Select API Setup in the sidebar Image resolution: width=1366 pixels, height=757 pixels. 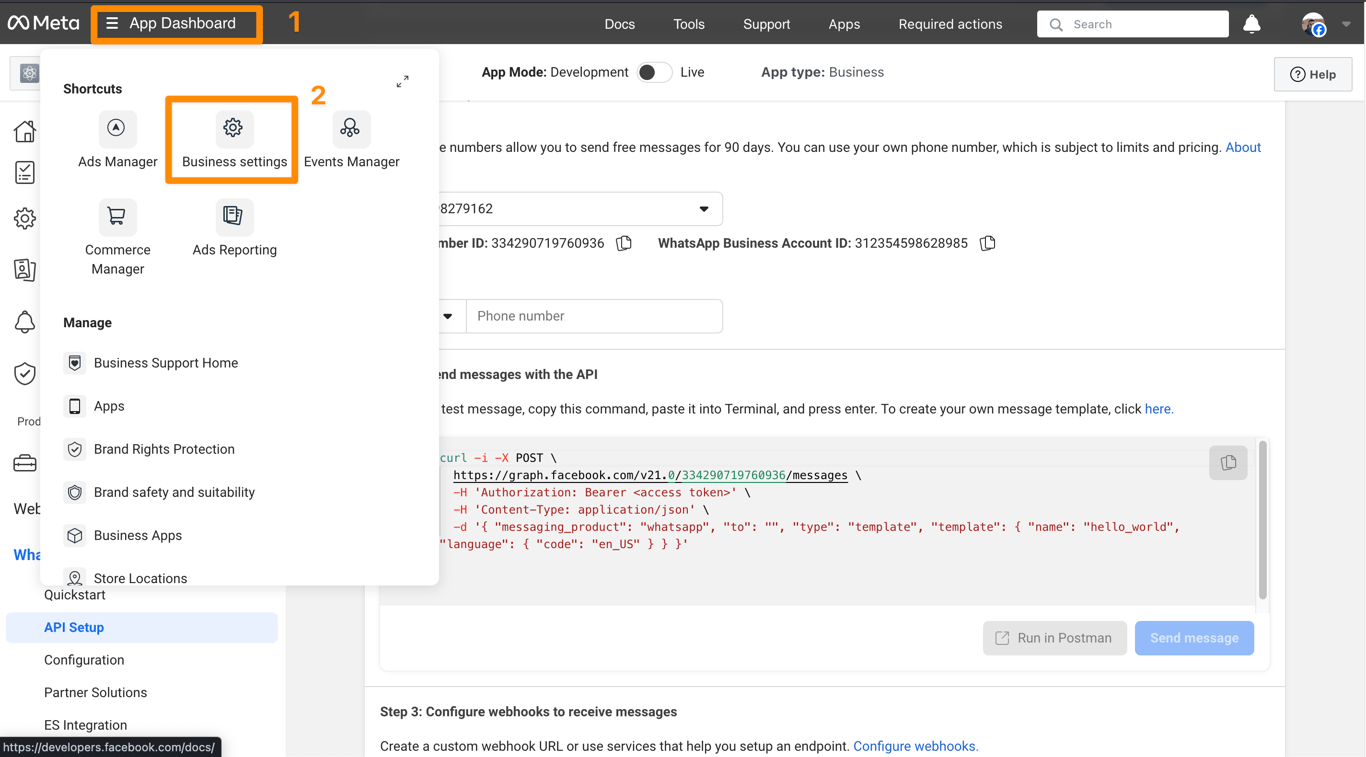coord(142,628)
